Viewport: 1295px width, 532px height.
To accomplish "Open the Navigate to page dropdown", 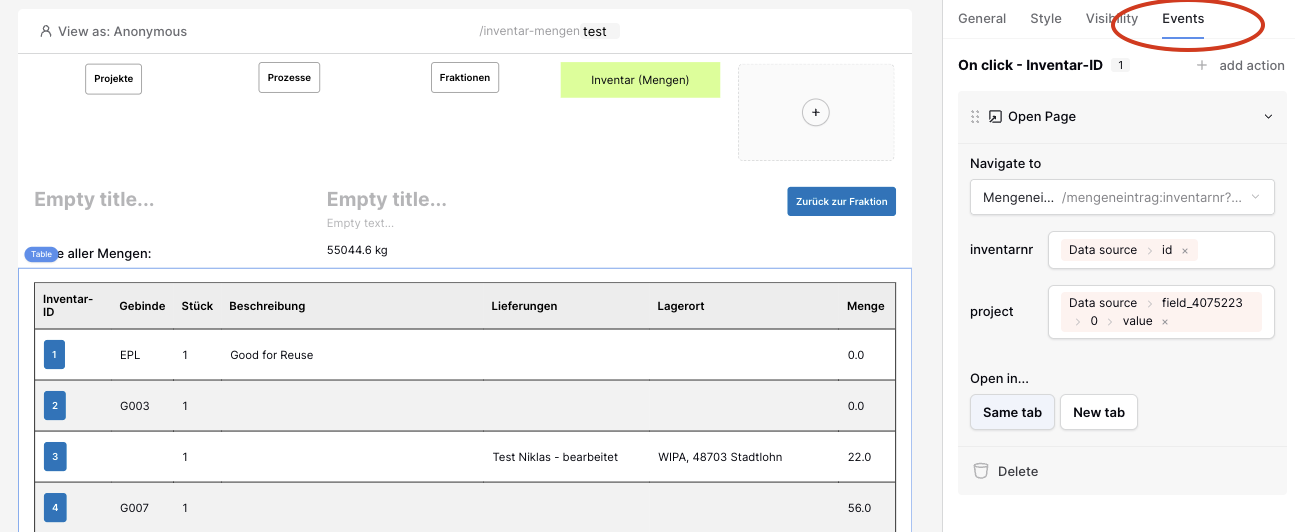I will pos(1122,198).
